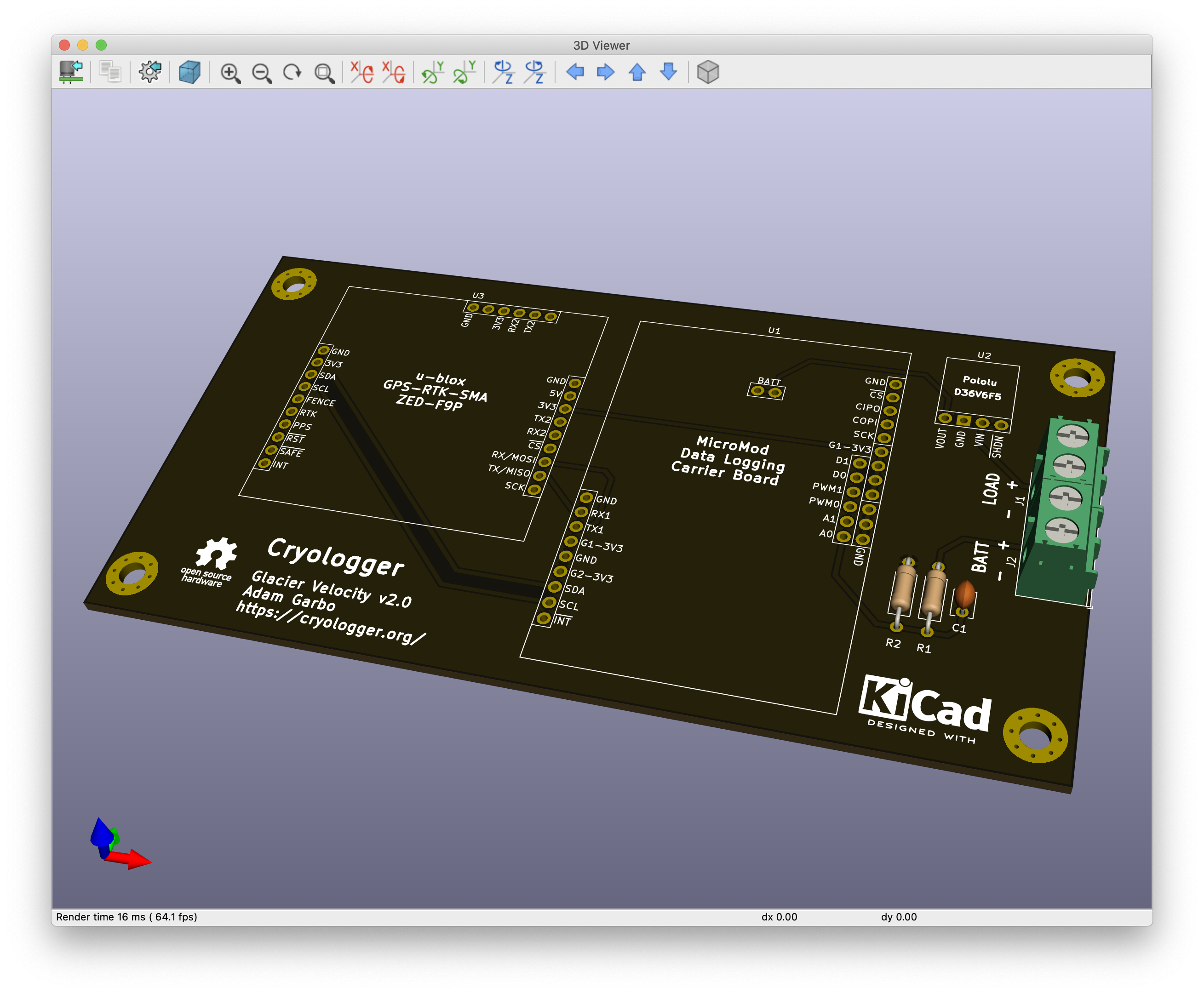The height and width of the screenshot is (994, 1204).
Task: Rotate Y counterclockwise using the second green icon
Action: pos(464,72)
